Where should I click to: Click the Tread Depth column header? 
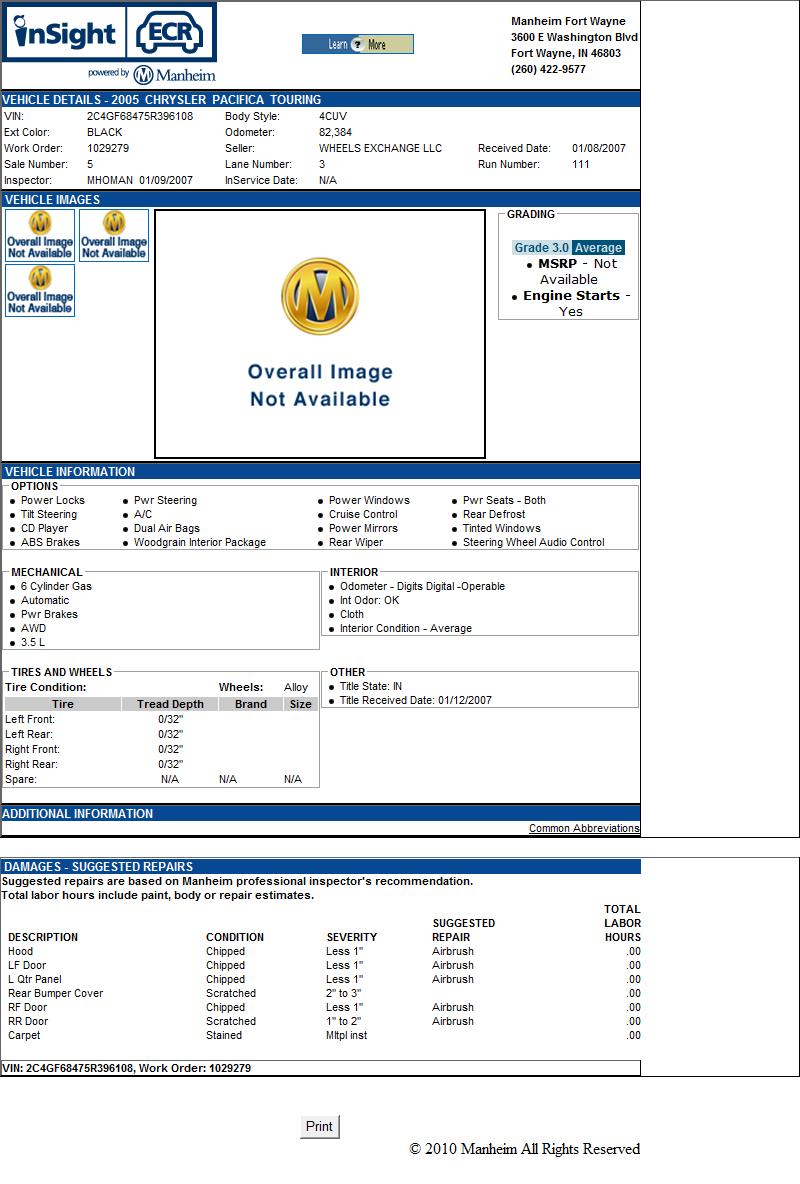pyautogui.click(x=170, y=704)
